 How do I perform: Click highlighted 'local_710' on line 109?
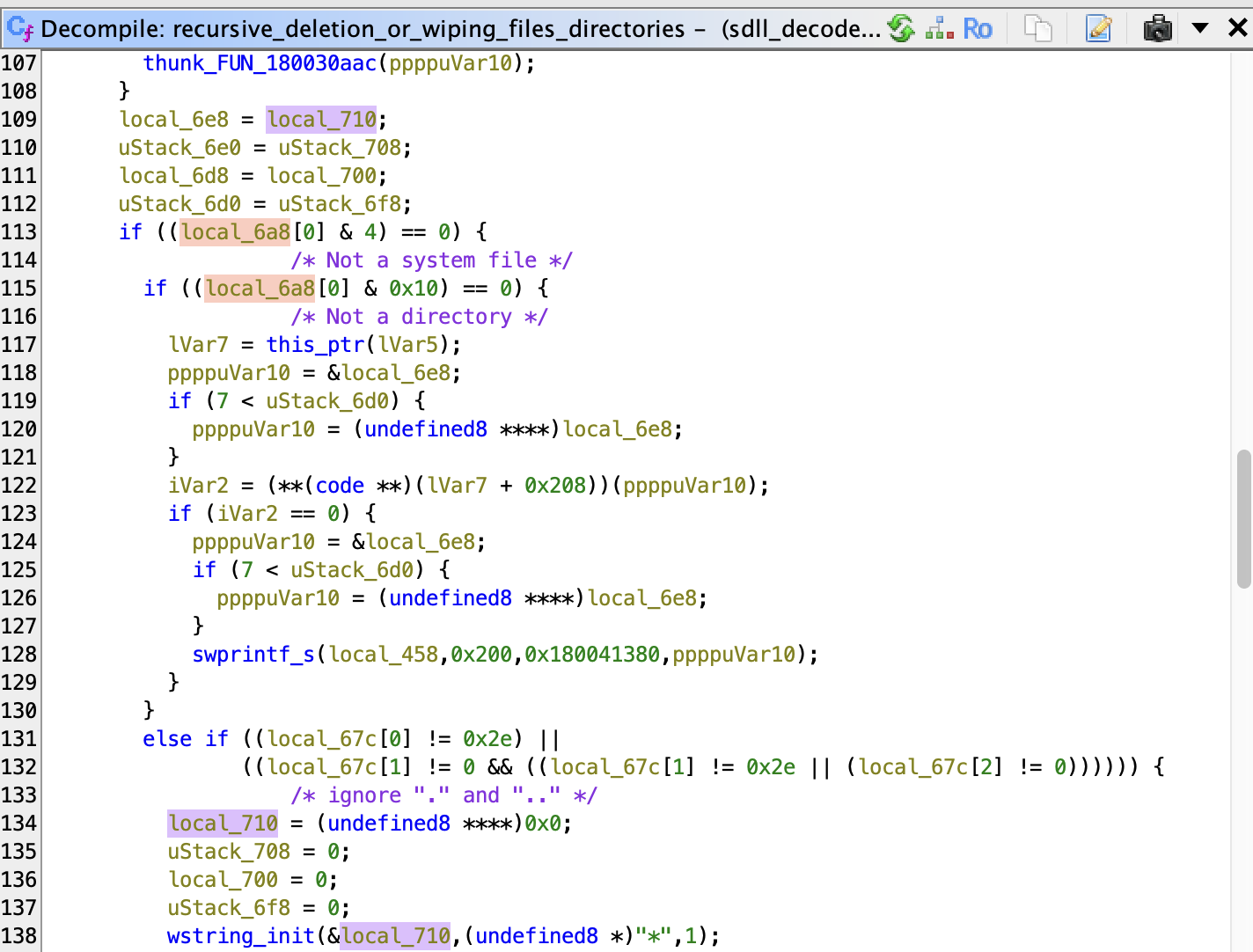click(321, 120)
